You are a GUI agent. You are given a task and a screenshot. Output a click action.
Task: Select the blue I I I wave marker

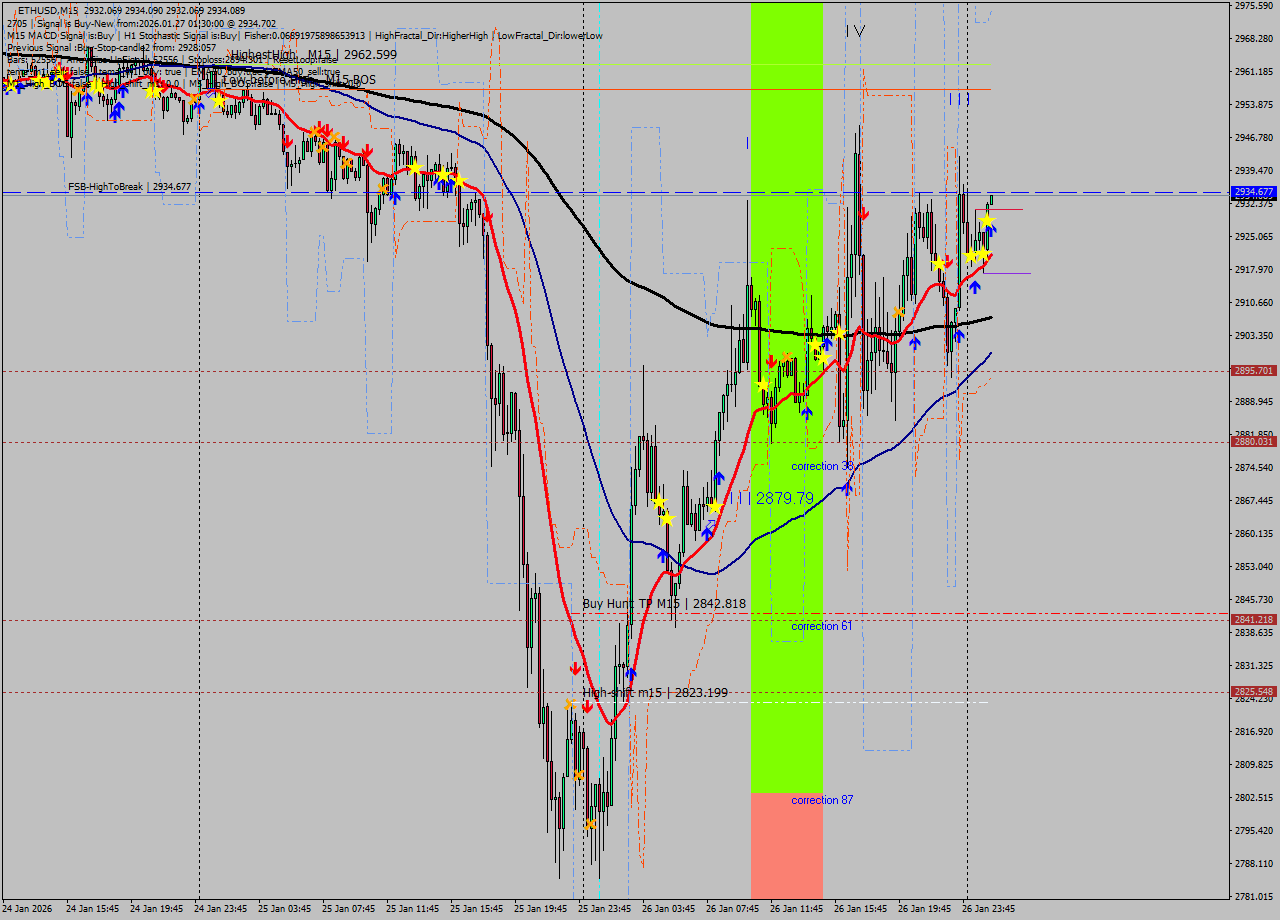958,99
